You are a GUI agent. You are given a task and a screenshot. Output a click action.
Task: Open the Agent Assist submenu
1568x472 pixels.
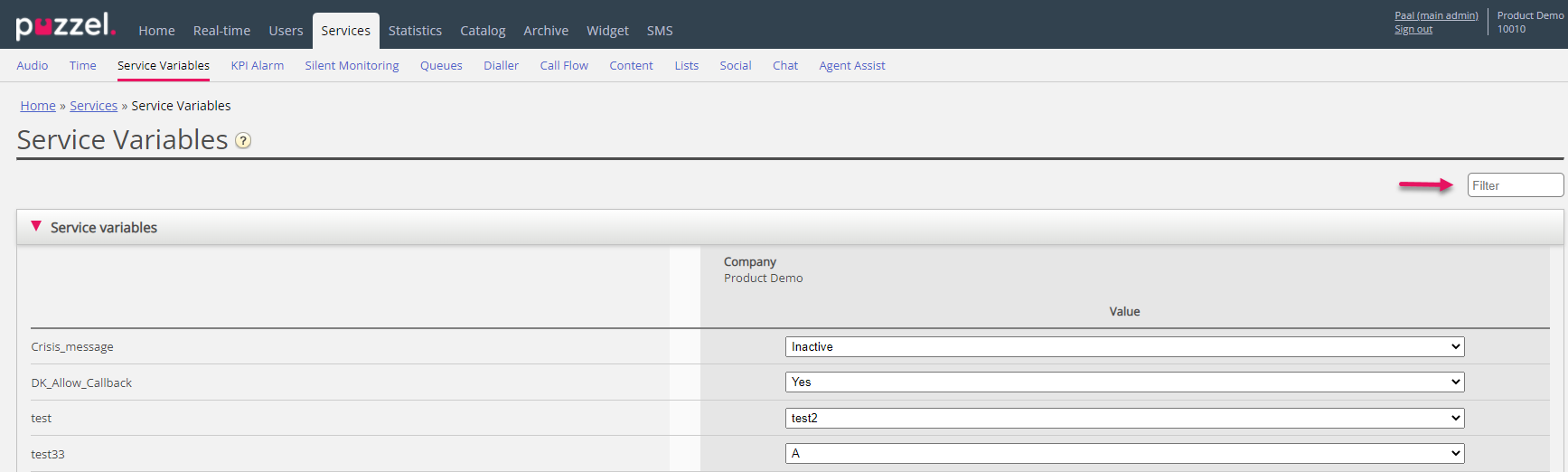pyautogui.click(x=851, y=66)
